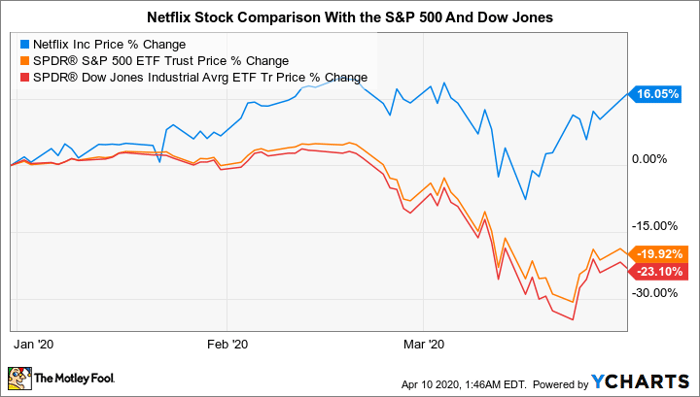
Task: Click The Motley Fool text link
Action: tap(75, 379)
